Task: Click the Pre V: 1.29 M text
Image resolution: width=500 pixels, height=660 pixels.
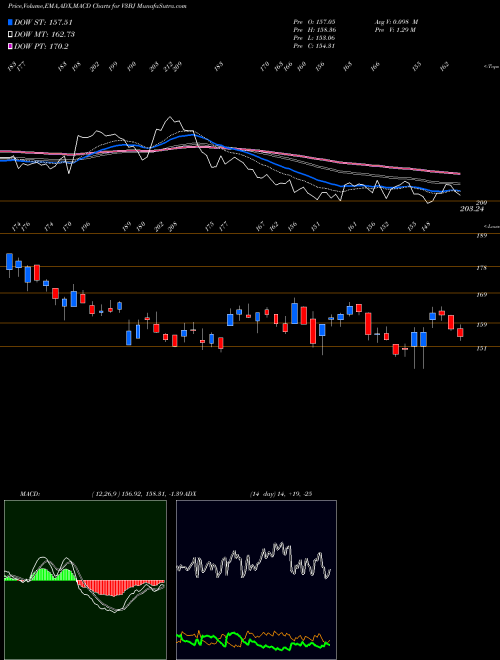Action: [x=395, y=30]
